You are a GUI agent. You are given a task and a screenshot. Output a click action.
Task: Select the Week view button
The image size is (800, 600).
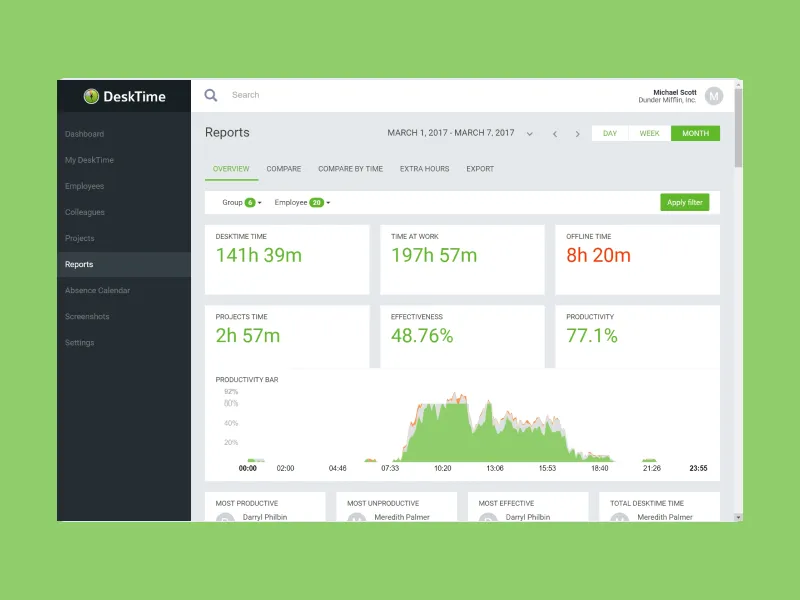pos(649,133)
